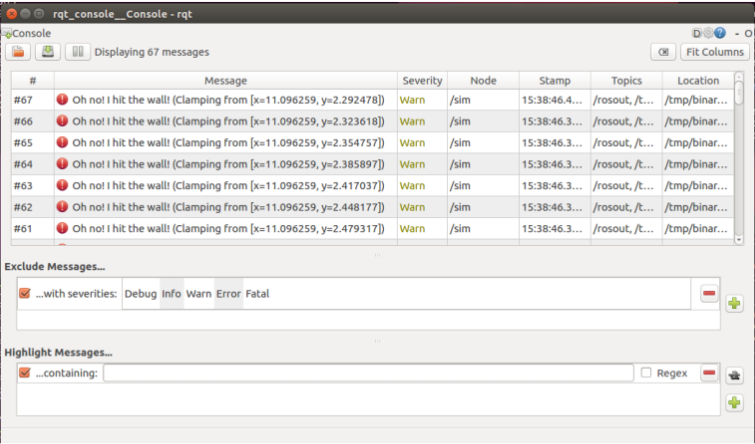Open the help question mark icon
Viewport: 755px width, 444px height.
pyautogui.click(x=720, y=33)
